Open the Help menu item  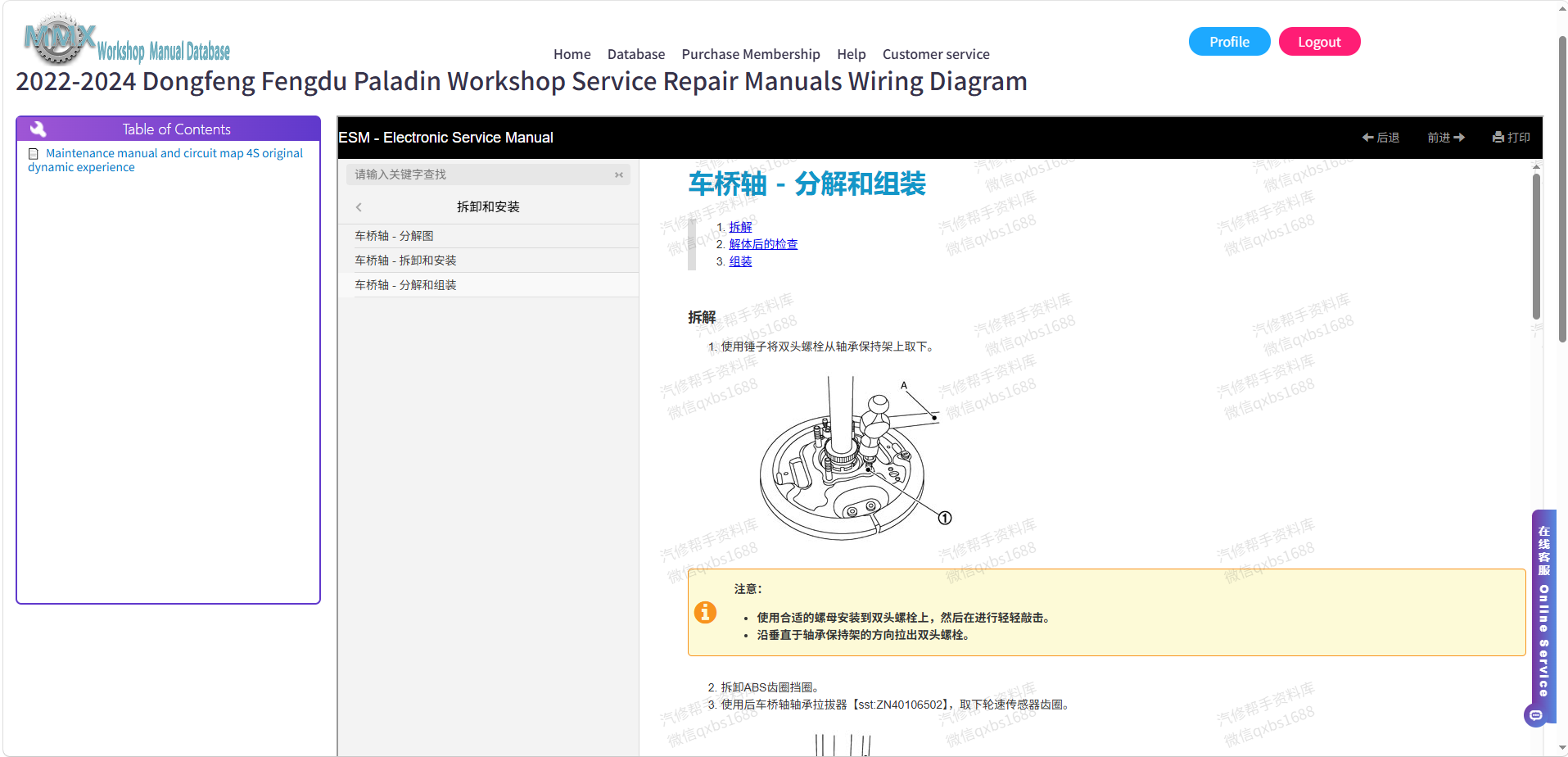coord(852,54)
